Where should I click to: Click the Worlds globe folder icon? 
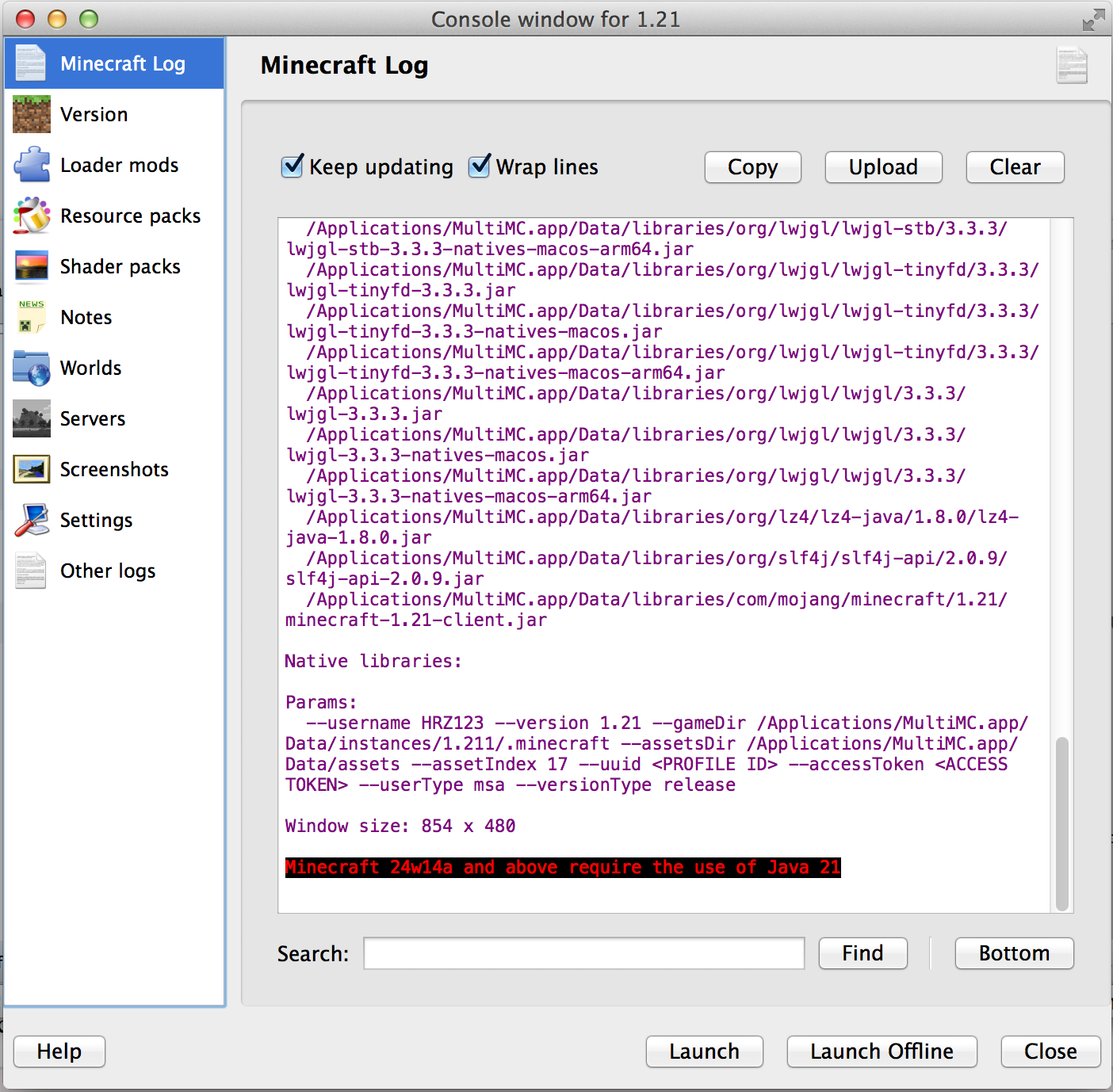click(32, 368)
